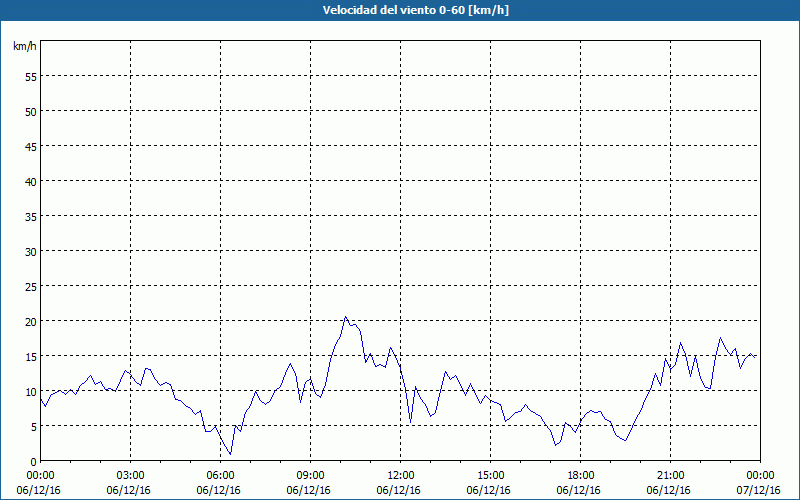This screenshot has height=500, width=800.
Task: Click the 0 label on the y-axis
Action: click(x=34, y=462)
